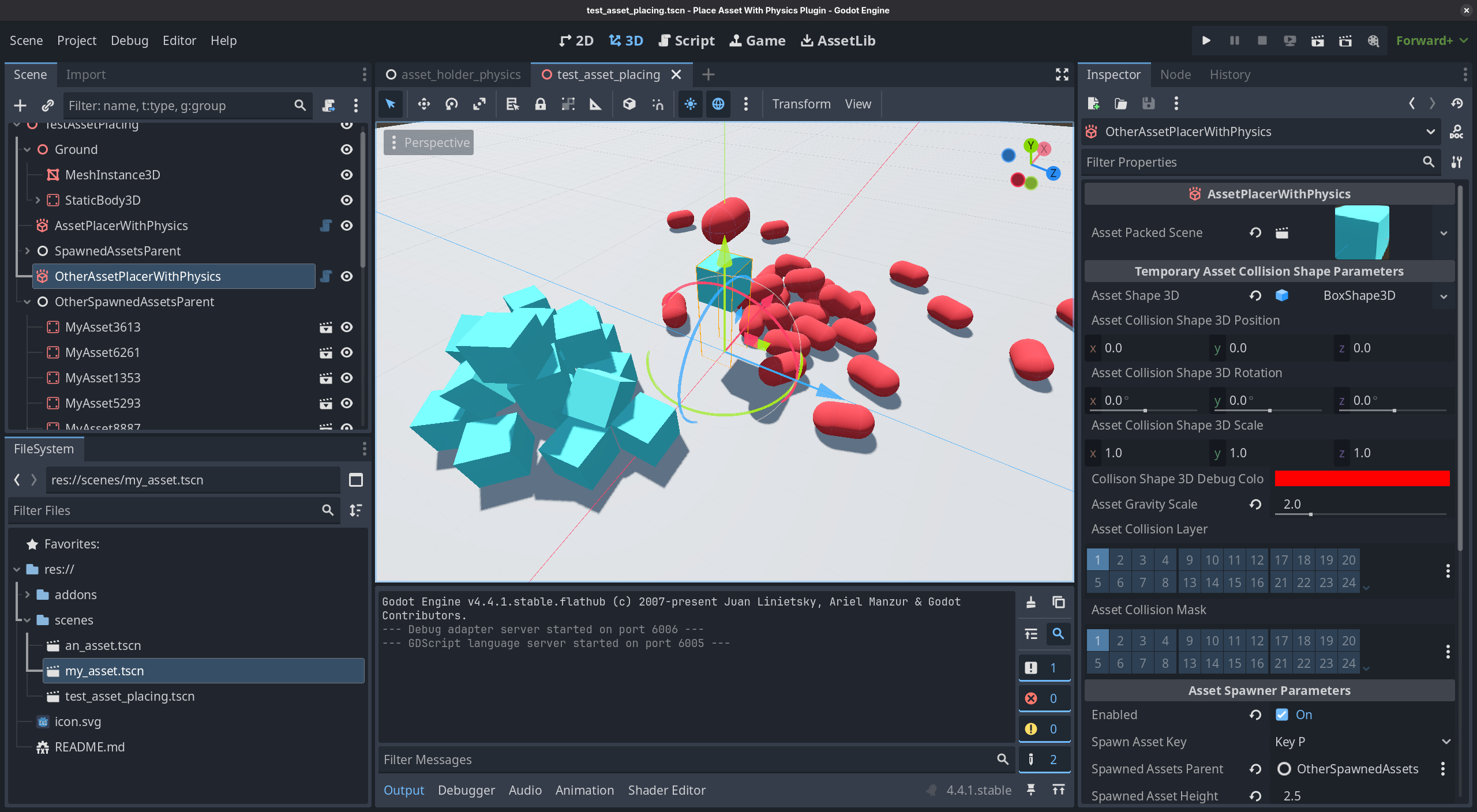
Task: Open the Debugger bottom panel
Action: coord(466,790)
